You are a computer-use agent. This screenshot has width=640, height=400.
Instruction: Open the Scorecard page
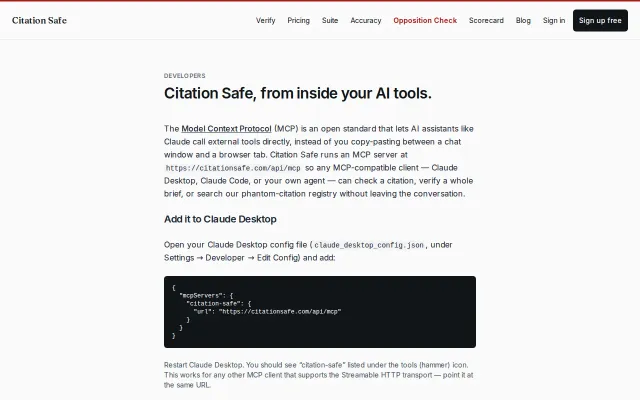pyautogui.click(x=486, y=20)
